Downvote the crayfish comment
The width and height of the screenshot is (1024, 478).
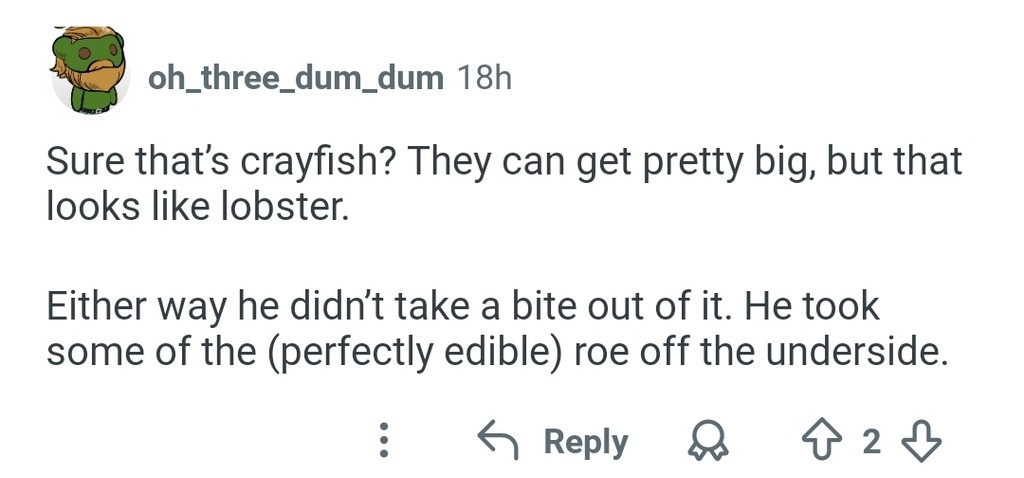921,441
